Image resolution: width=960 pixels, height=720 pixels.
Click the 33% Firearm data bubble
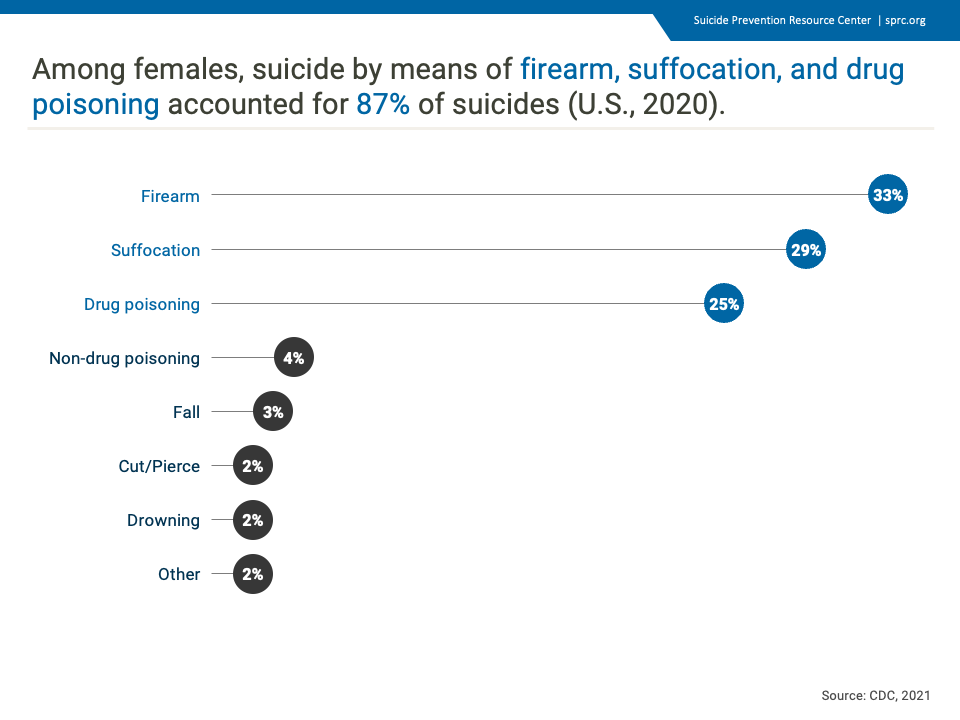coord(888,195)
